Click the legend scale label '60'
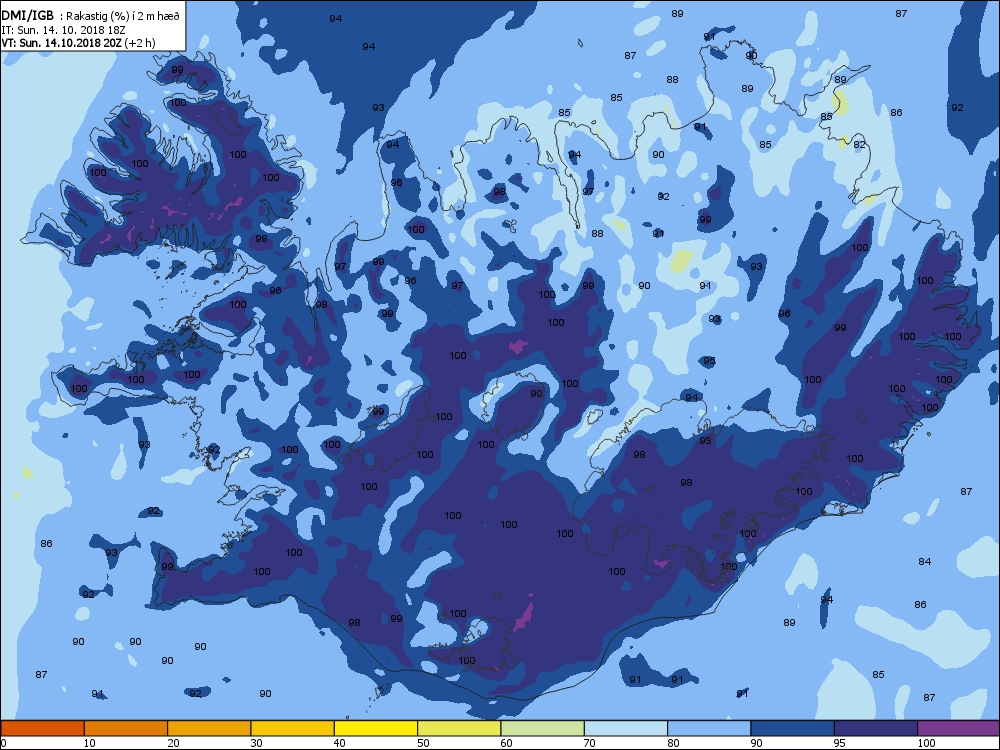Image resolution: width=1000 pixels, height=750 pixels. pos(506,743)
